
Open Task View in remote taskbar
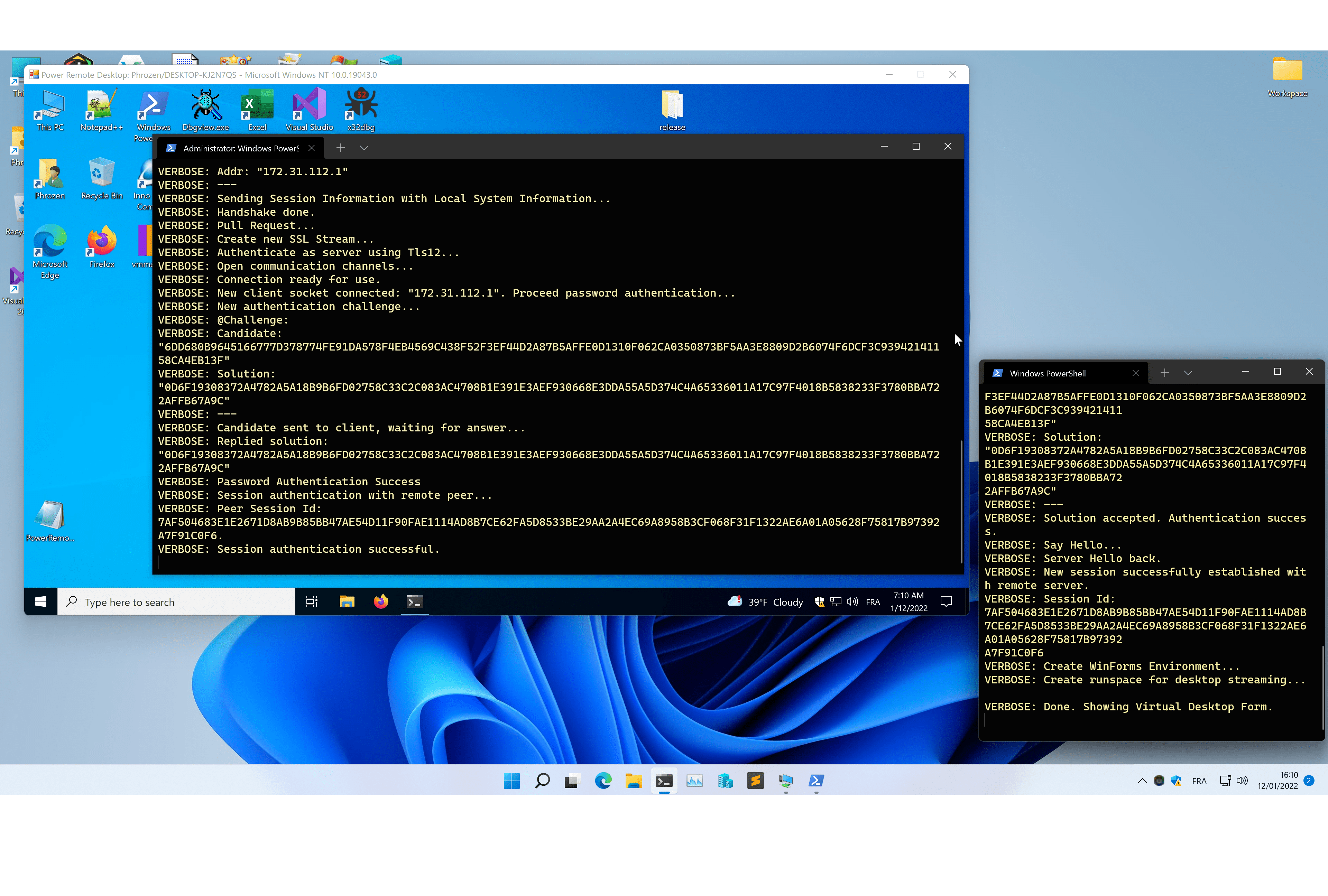[312, 601]
